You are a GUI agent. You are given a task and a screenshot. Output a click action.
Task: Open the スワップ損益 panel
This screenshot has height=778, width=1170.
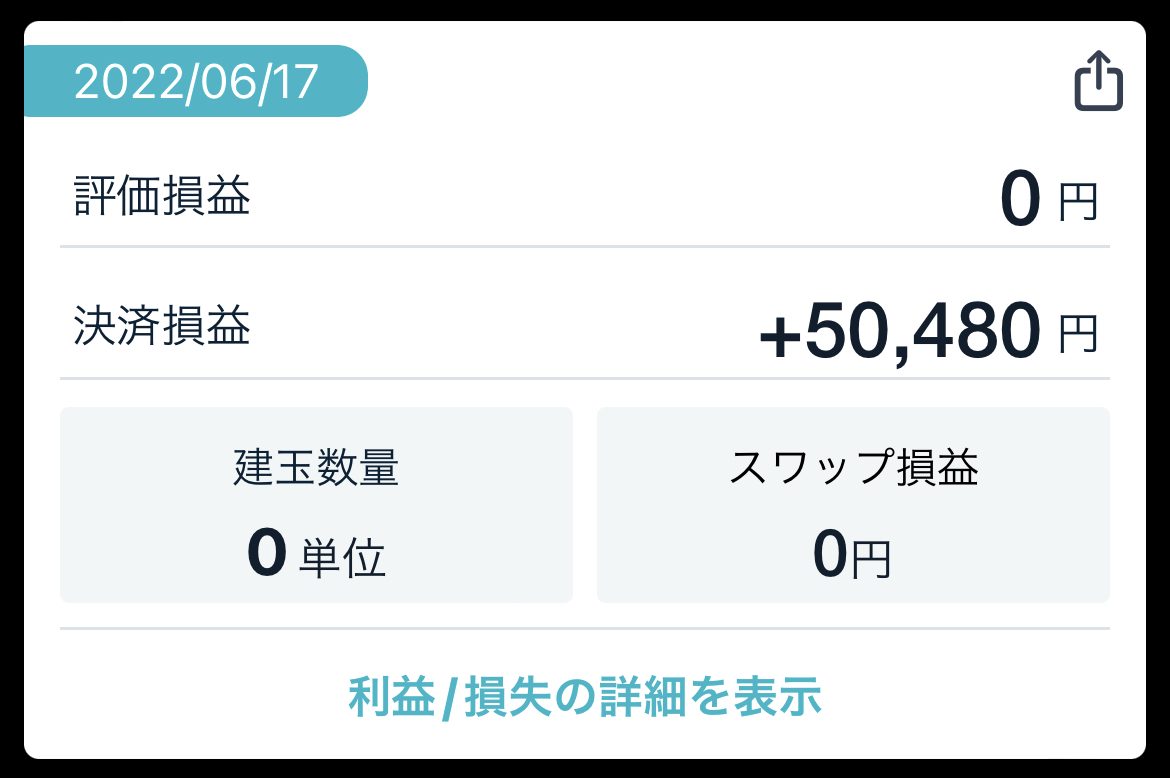854,505
